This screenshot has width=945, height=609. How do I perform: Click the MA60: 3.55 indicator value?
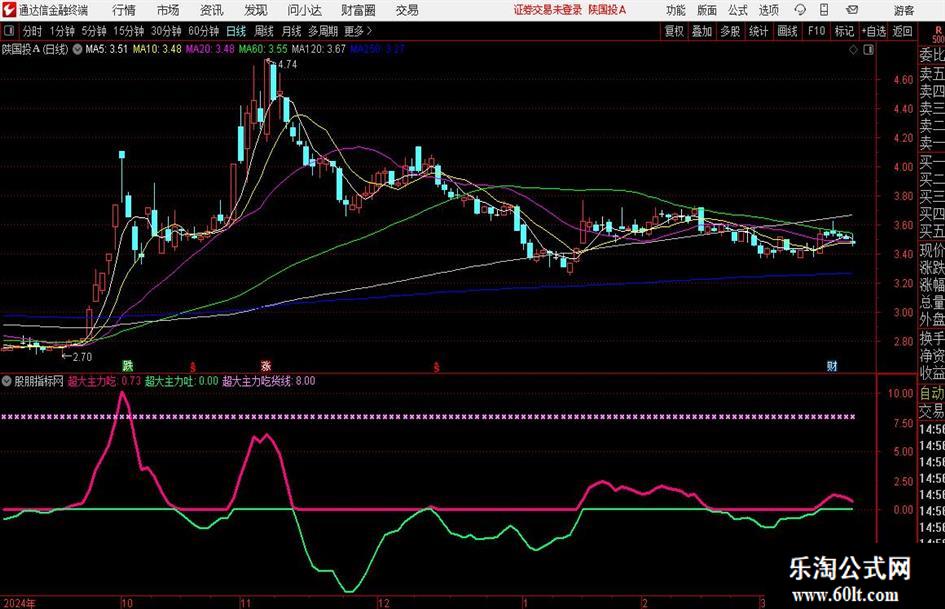click(263, 49)
